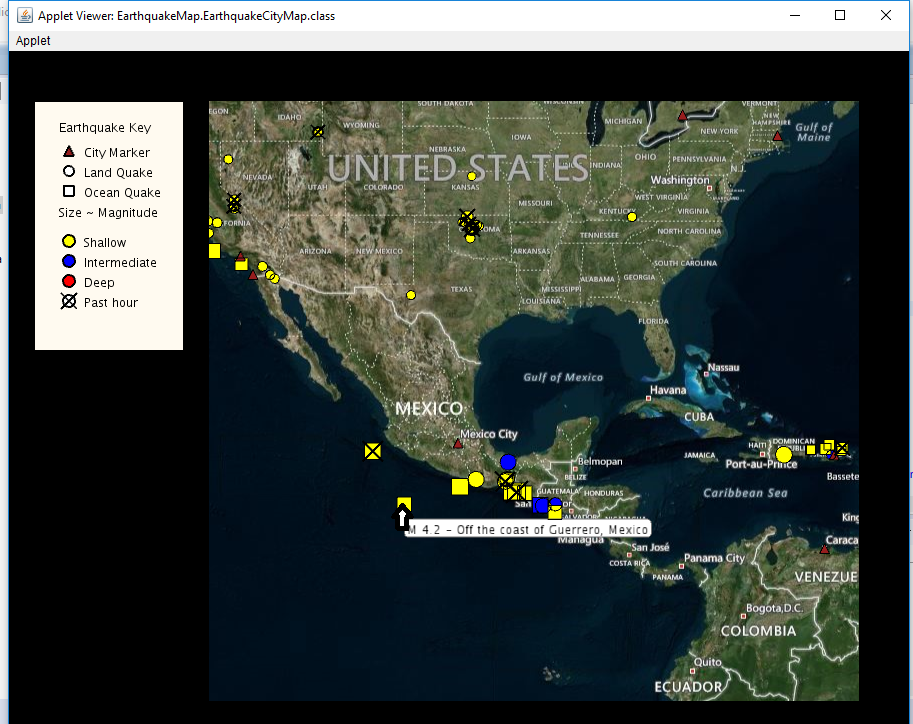Select the yellow quake marker in Kansas
The width and height of the screenshot is (913, 724).
(x=472, y=176)
